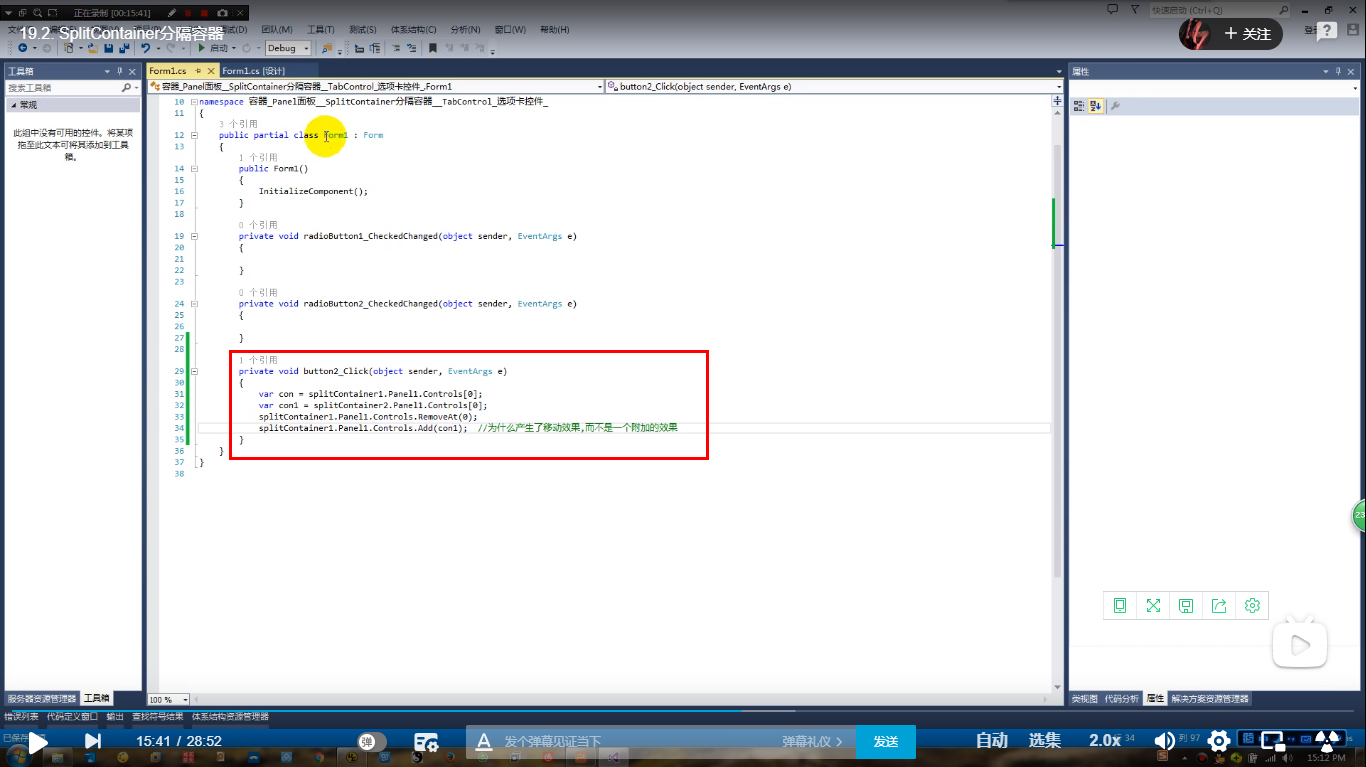This screenshot has height=767, width=1366.
Task: Click the blue 发送 send button
Action: click(x=886, y=741)
